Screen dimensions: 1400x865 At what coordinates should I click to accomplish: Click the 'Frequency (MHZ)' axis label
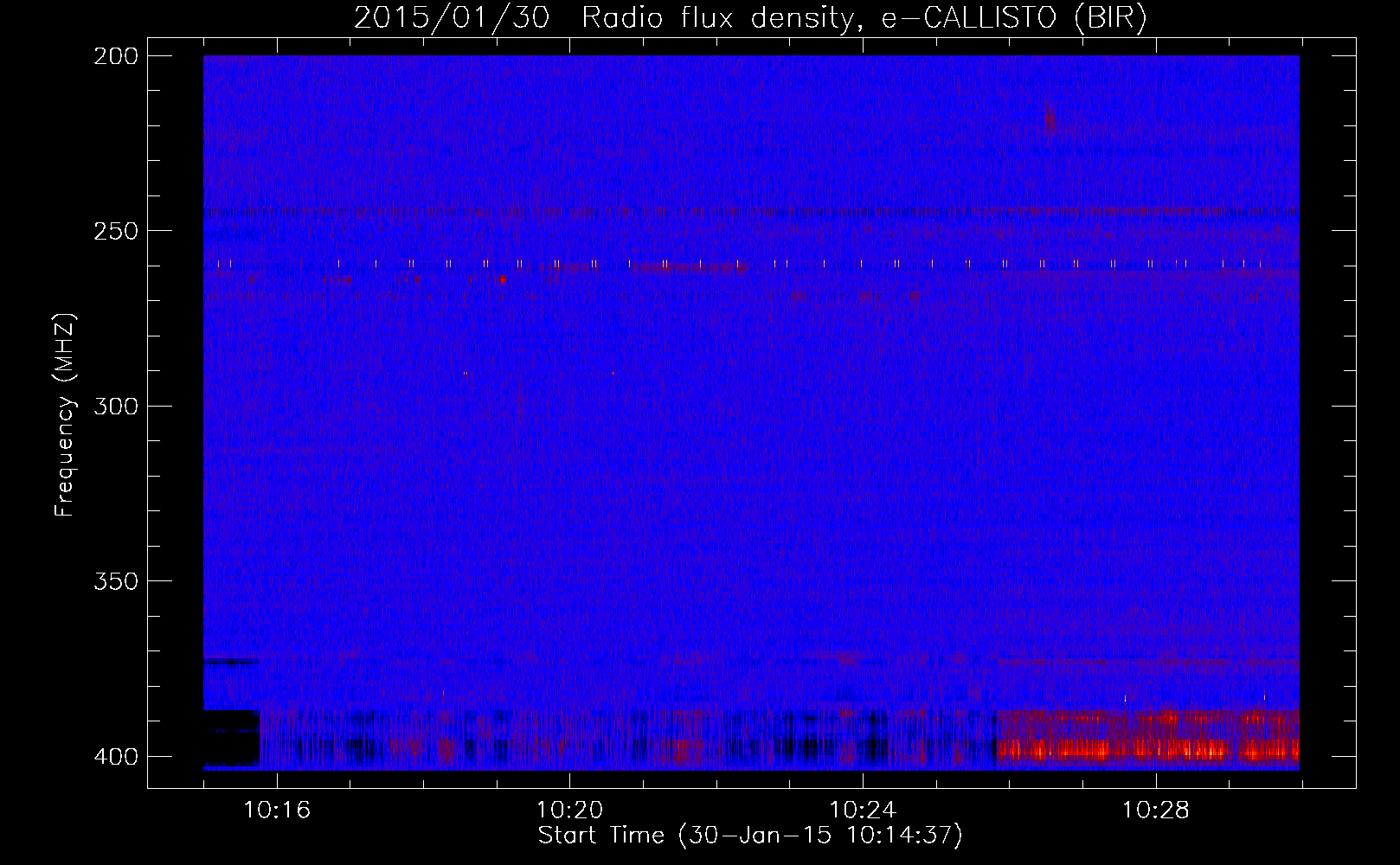pyautogui.click(x=65, y=414)
